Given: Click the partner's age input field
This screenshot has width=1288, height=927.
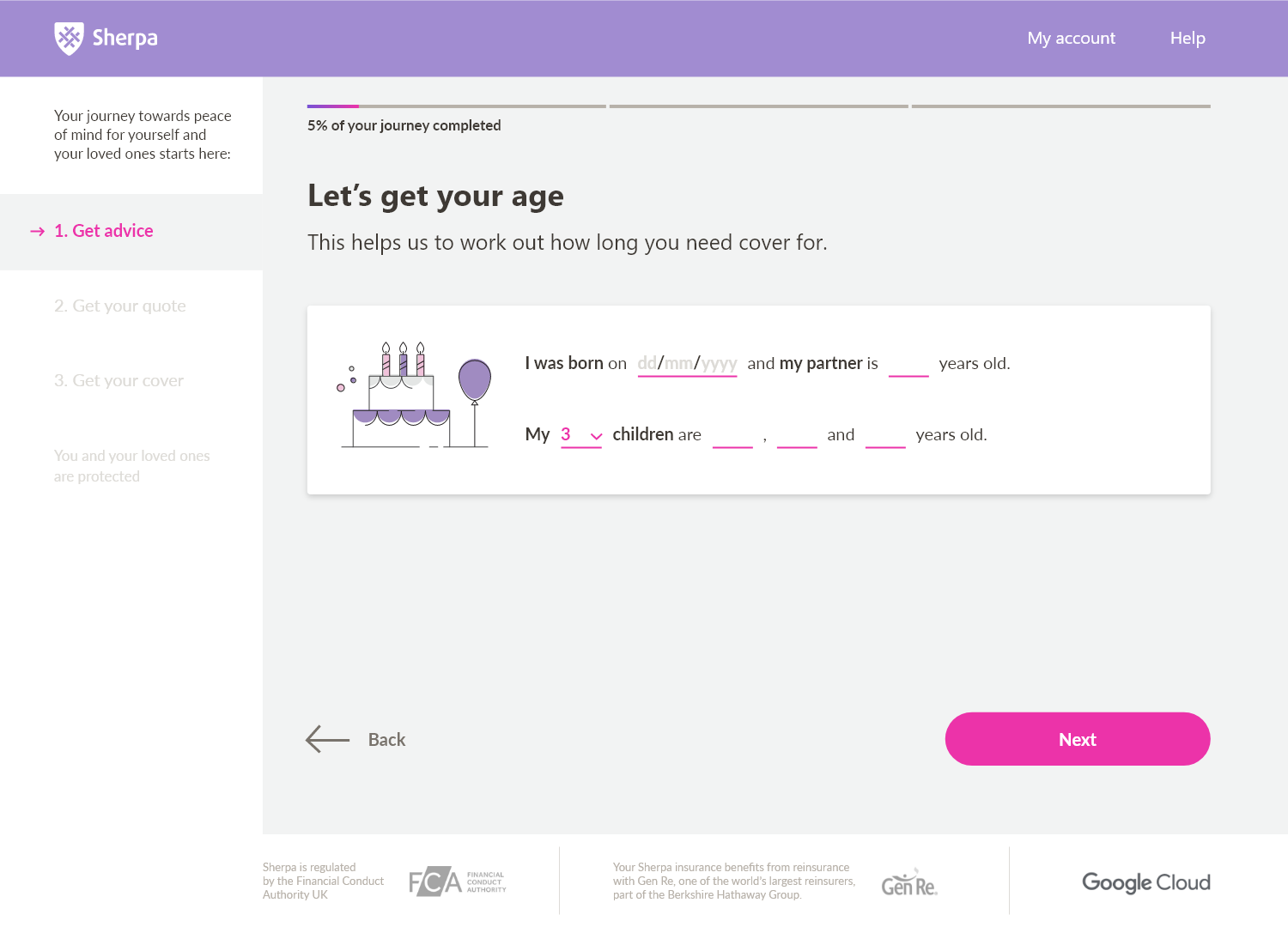Looking at the screenshot, I should pyautogui.click(x=908, y=364).
